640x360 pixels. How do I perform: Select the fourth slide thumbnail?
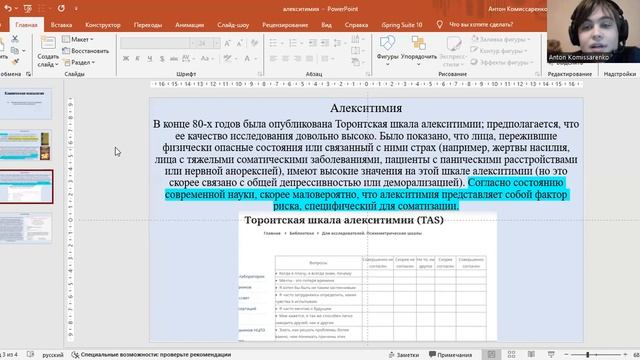[x=25, y=228]
